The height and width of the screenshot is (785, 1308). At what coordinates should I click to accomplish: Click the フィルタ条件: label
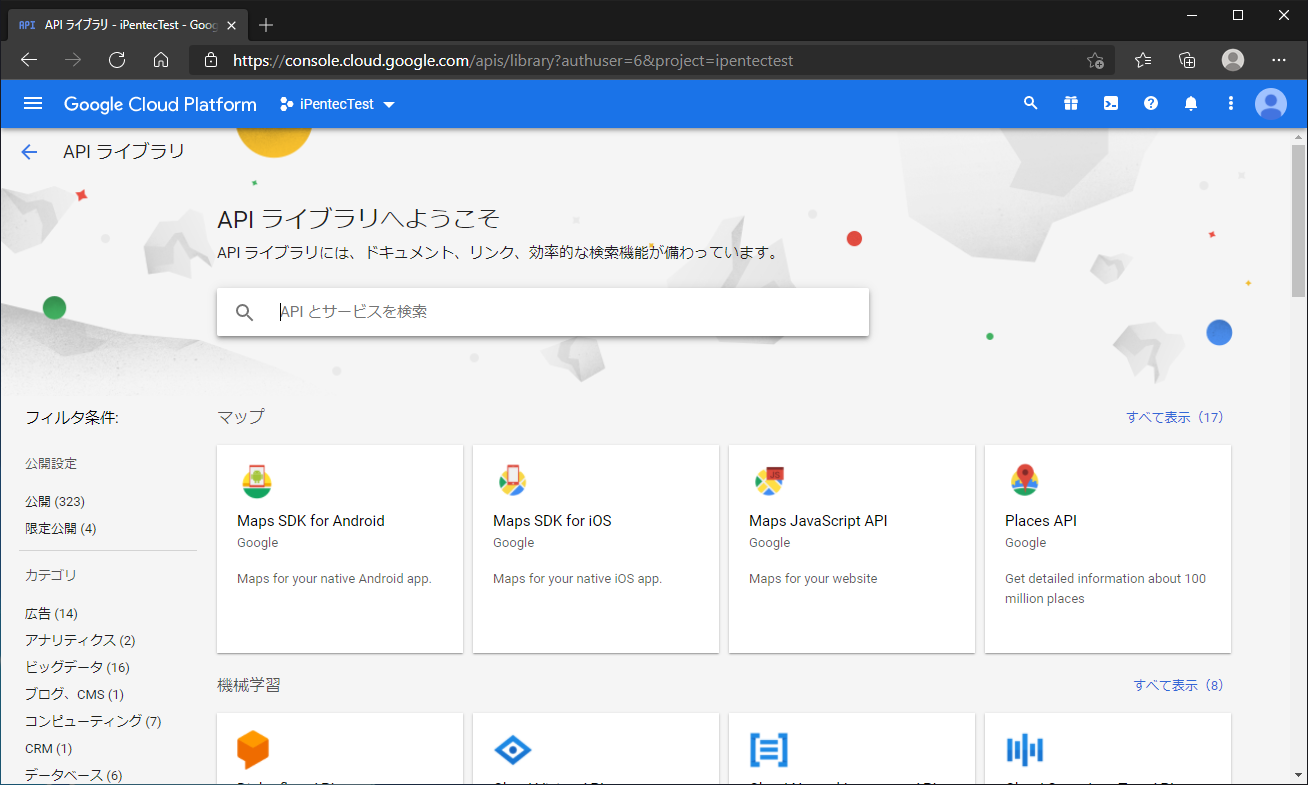[x=72, y=417]
